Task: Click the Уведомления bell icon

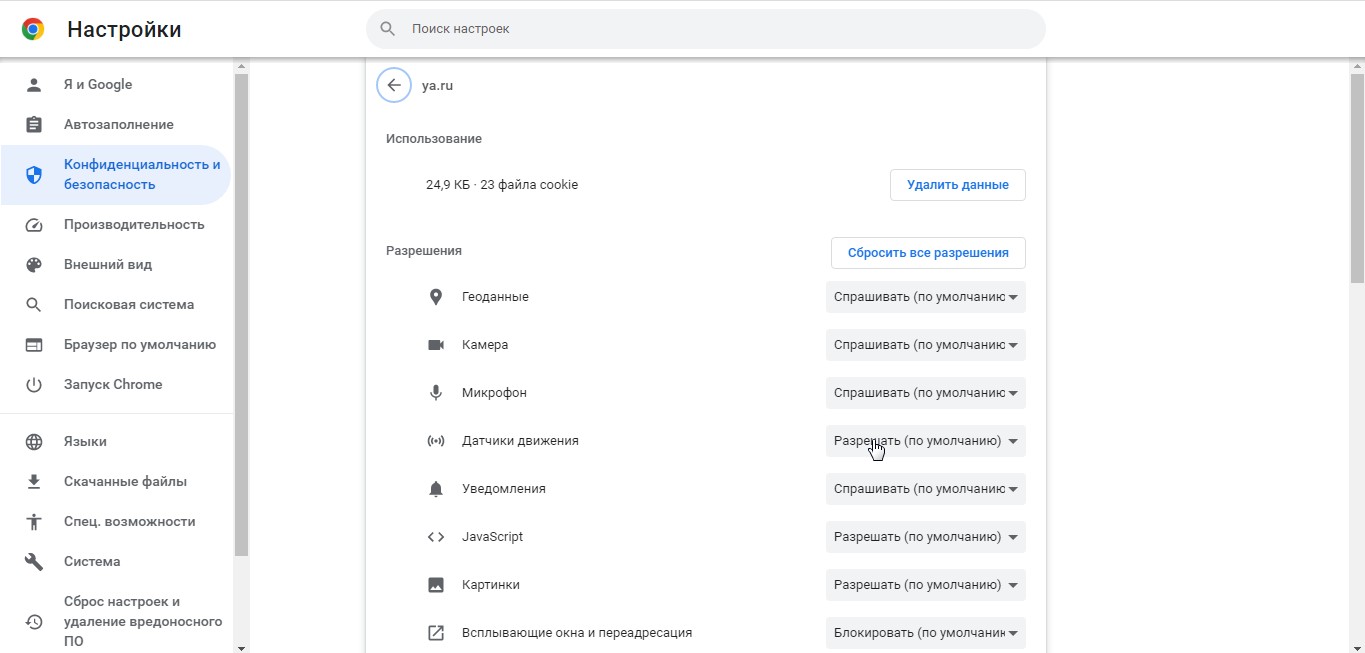Action: [x=435, y=488]
